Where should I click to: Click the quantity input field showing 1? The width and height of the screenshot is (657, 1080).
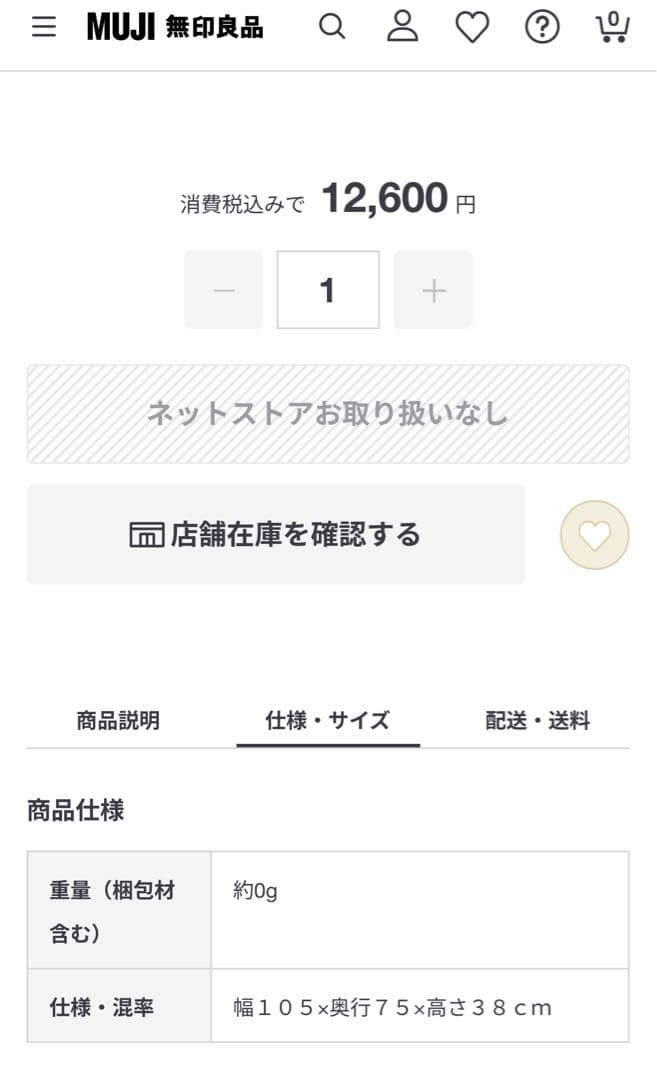[x=328, y=290]
